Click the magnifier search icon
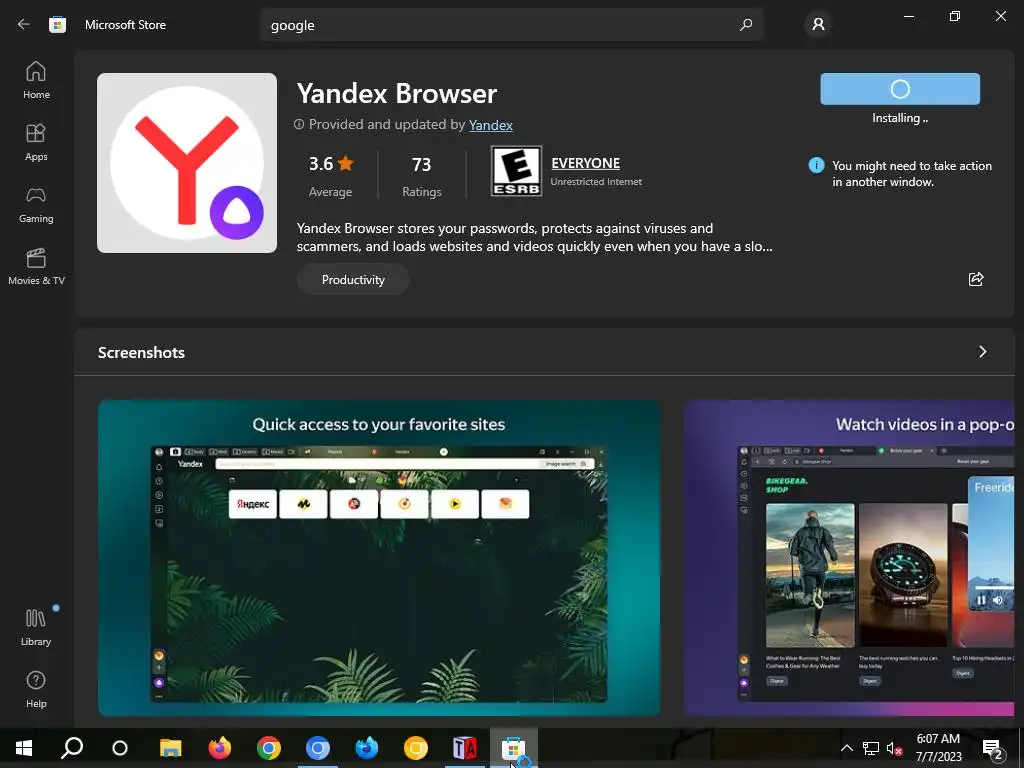The height and width of the screenshot is (768, 1024). click(746, 25)
